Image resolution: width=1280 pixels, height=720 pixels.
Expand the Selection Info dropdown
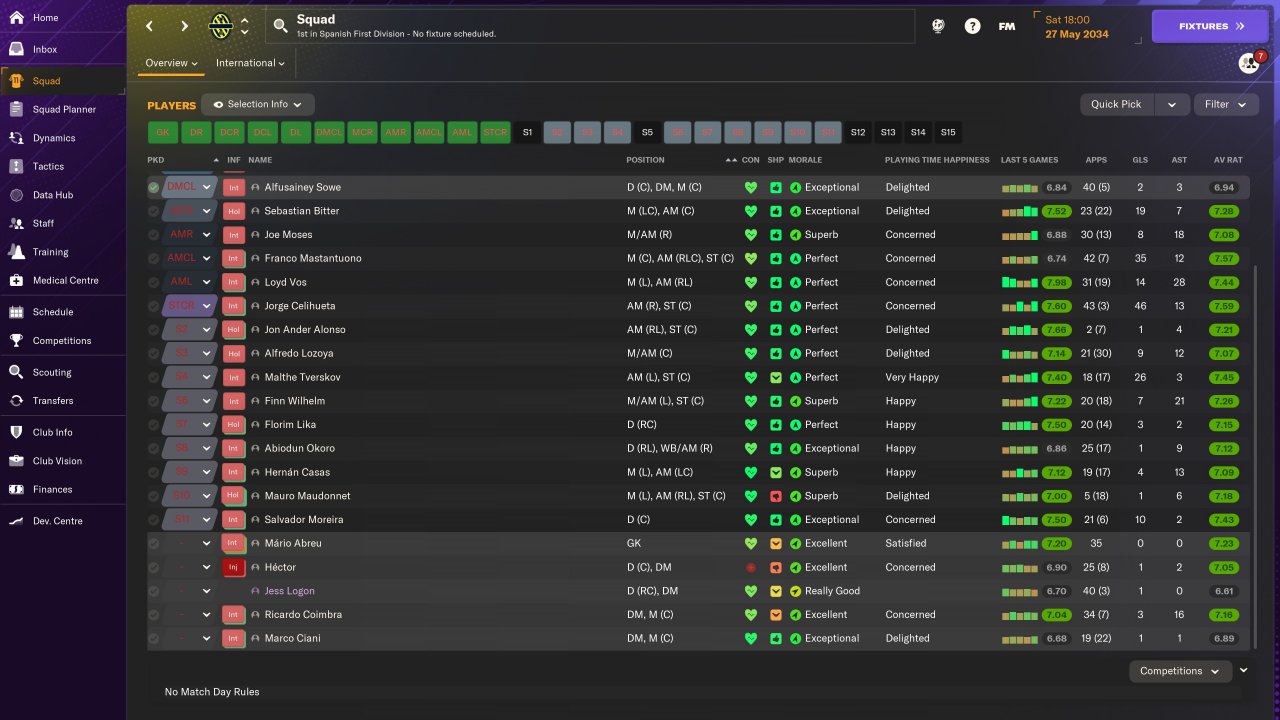(x=258, y=104)
